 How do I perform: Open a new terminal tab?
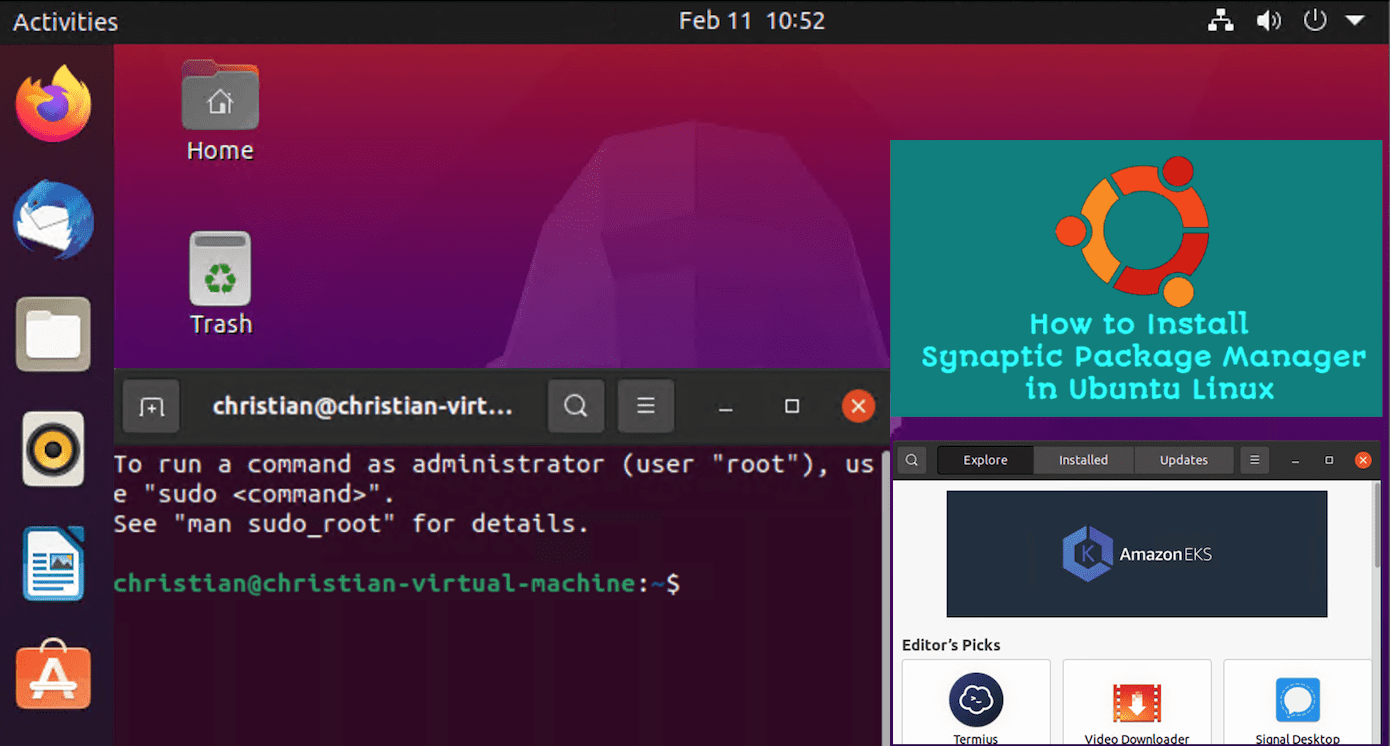(x=151, y=406)
